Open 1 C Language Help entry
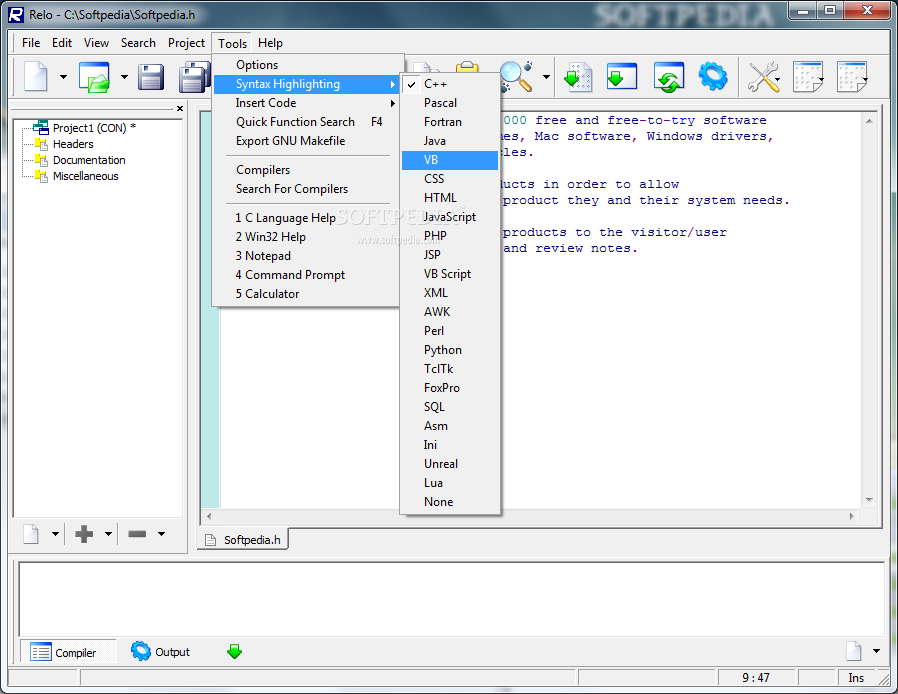The height and width of the screenshot is (694, 898). pyautogui.click(x=306, y=218)
